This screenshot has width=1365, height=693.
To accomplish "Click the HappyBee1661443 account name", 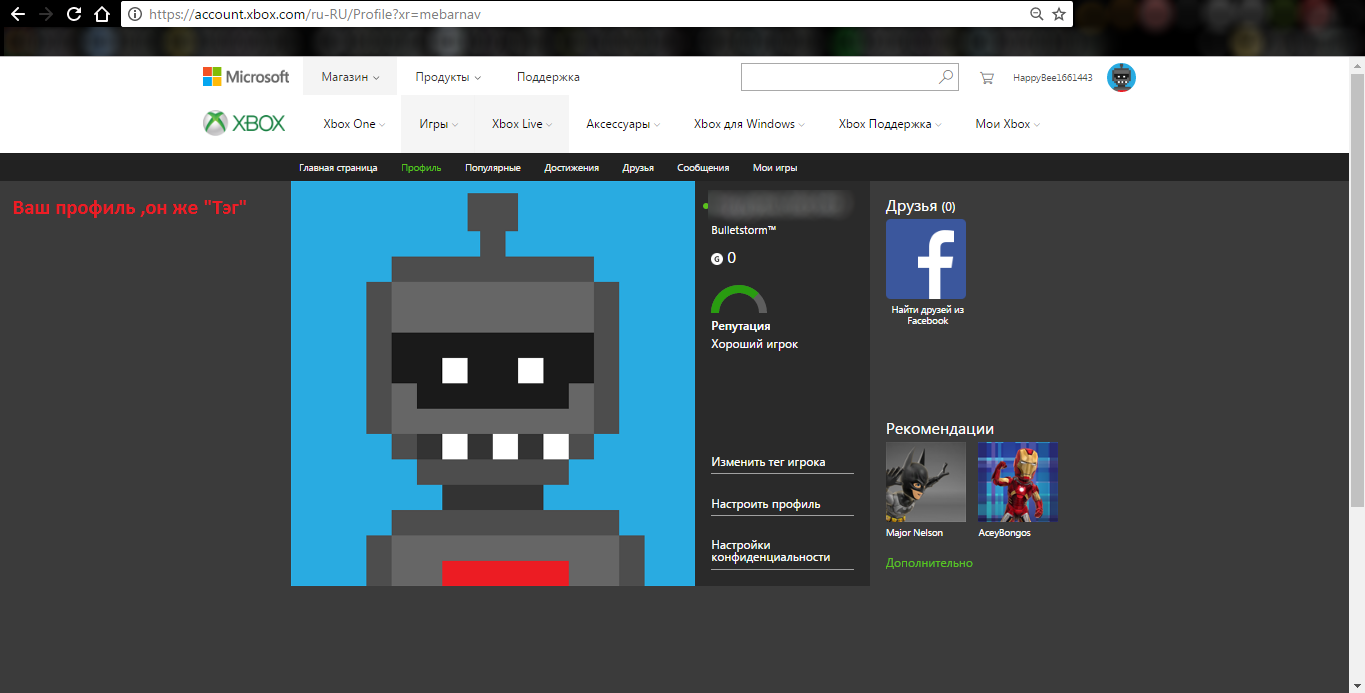I will coord(1052,78).
